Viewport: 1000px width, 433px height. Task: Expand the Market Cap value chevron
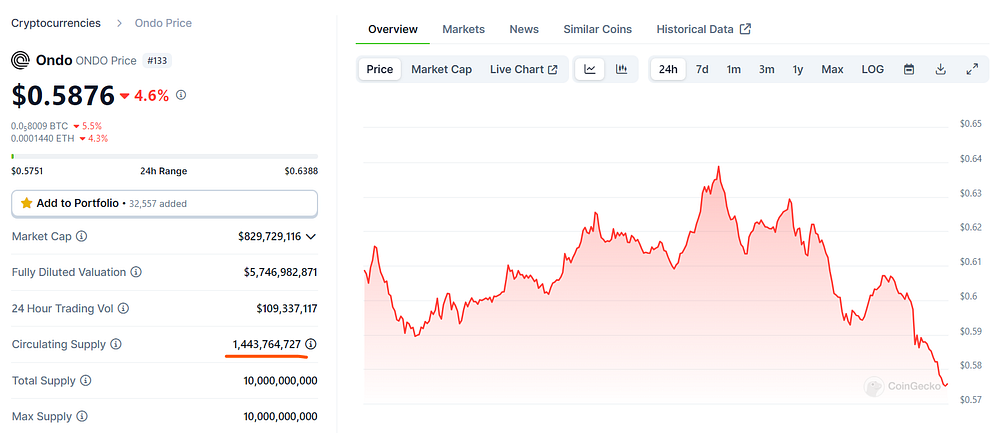coord(311,237)
